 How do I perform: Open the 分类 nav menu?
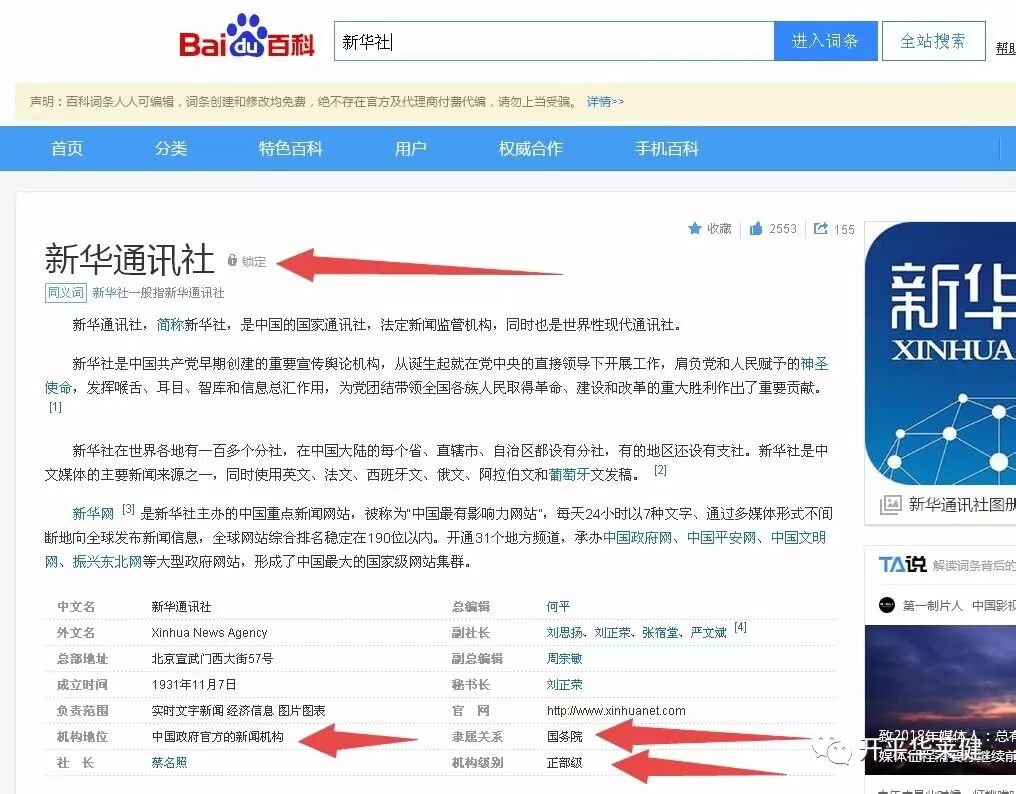click(x=171, y=148)
